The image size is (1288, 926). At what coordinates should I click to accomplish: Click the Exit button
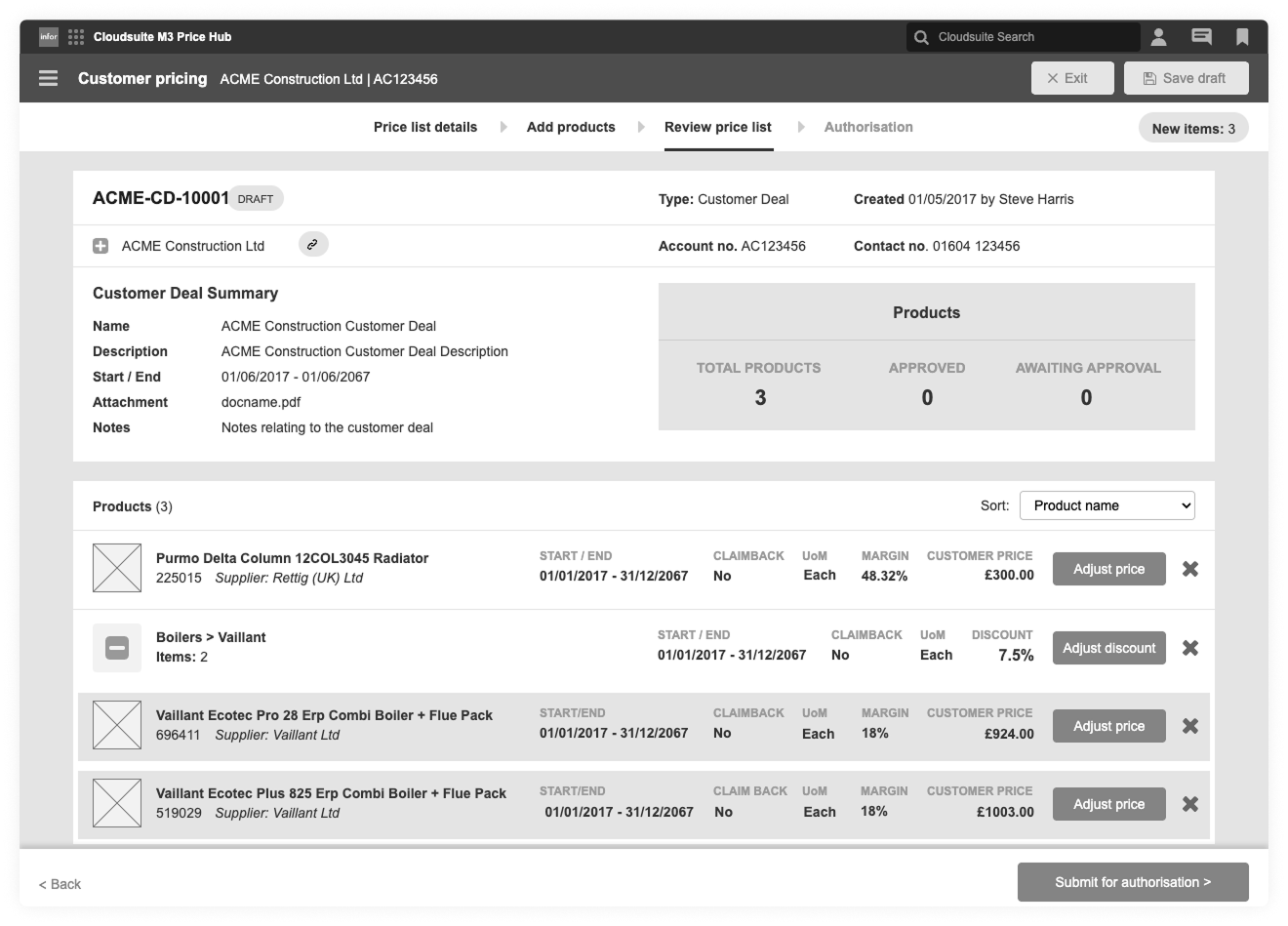click(x=1072, y=78)
